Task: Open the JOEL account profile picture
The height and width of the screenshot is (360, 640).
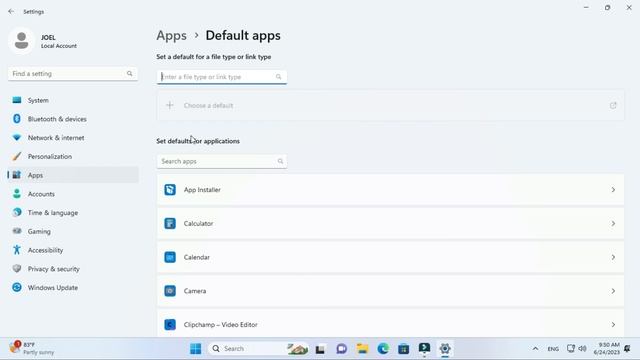Action: (21, 41)
